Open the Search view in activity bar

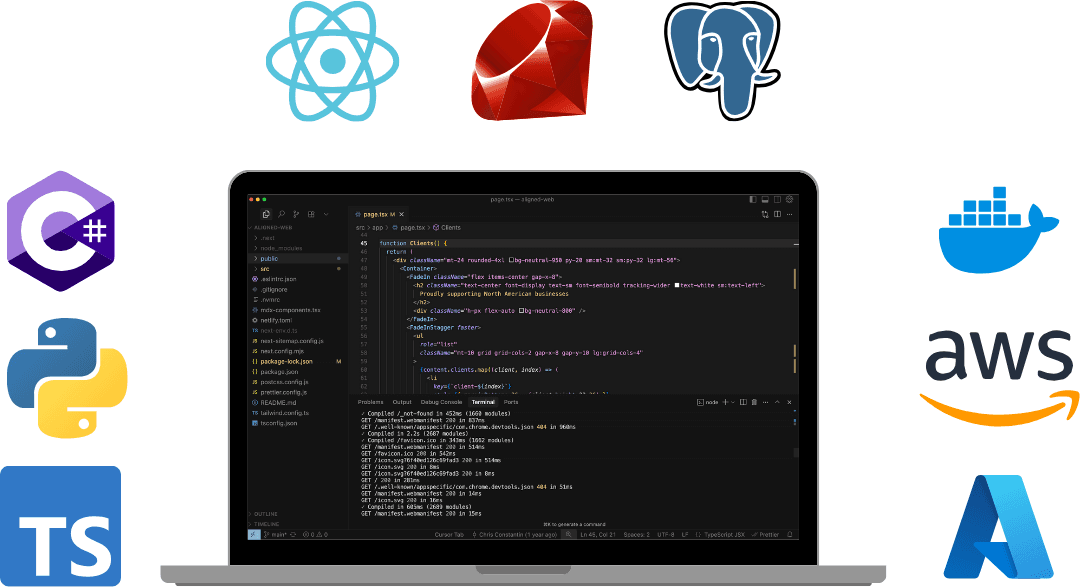click(282, 214)
